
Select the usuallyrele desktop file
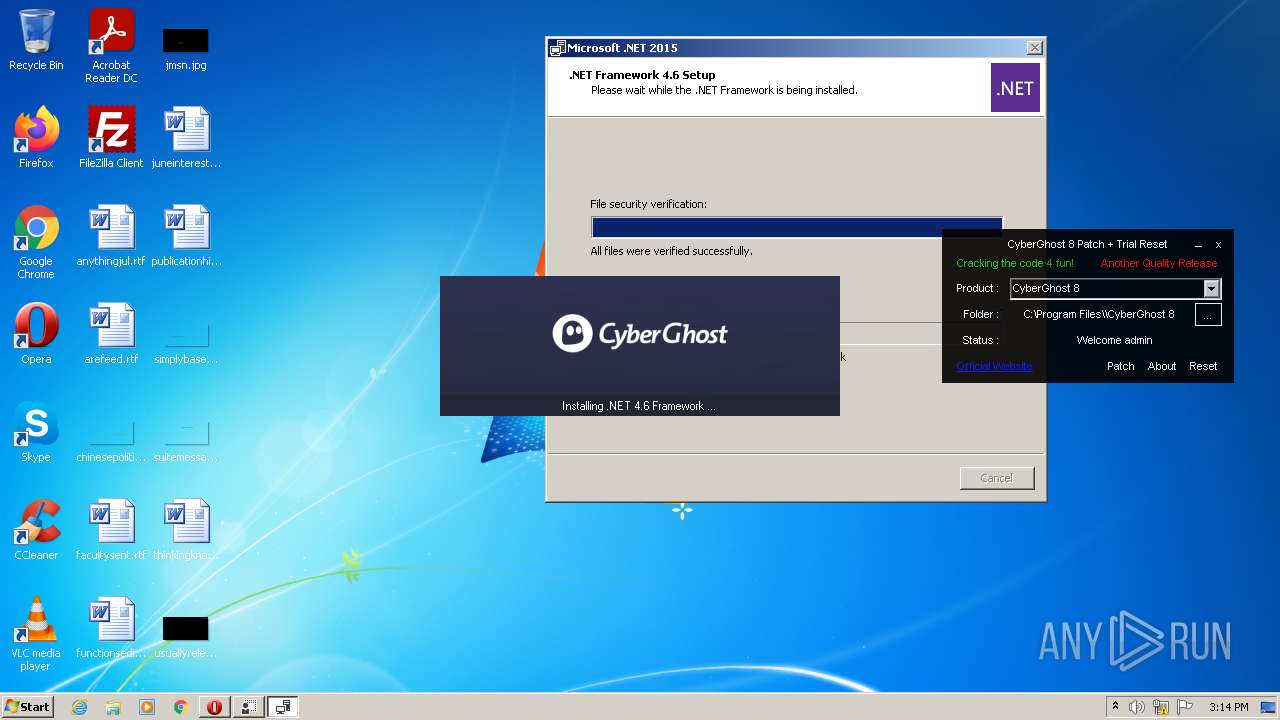click(186, 636)
